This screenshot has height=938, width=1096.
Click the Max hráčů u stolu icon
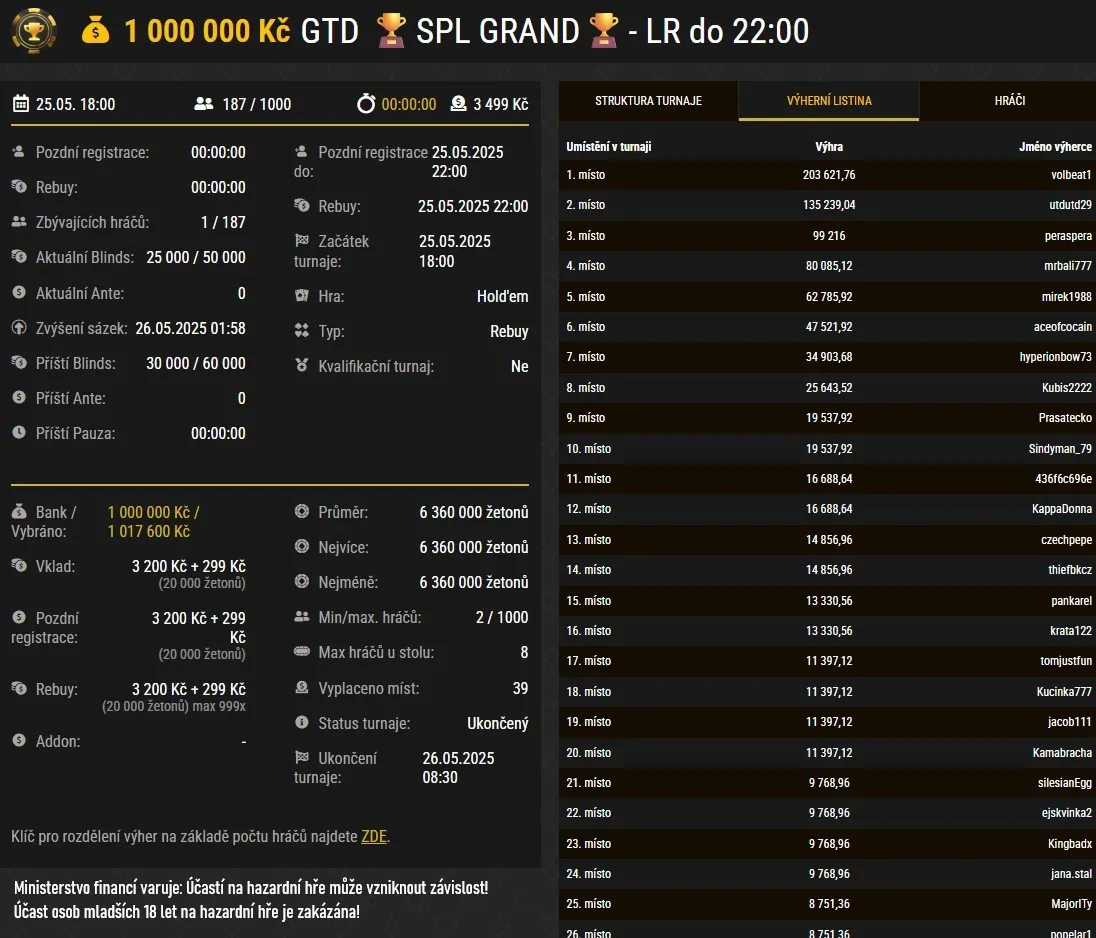click(x=302, y=652)
